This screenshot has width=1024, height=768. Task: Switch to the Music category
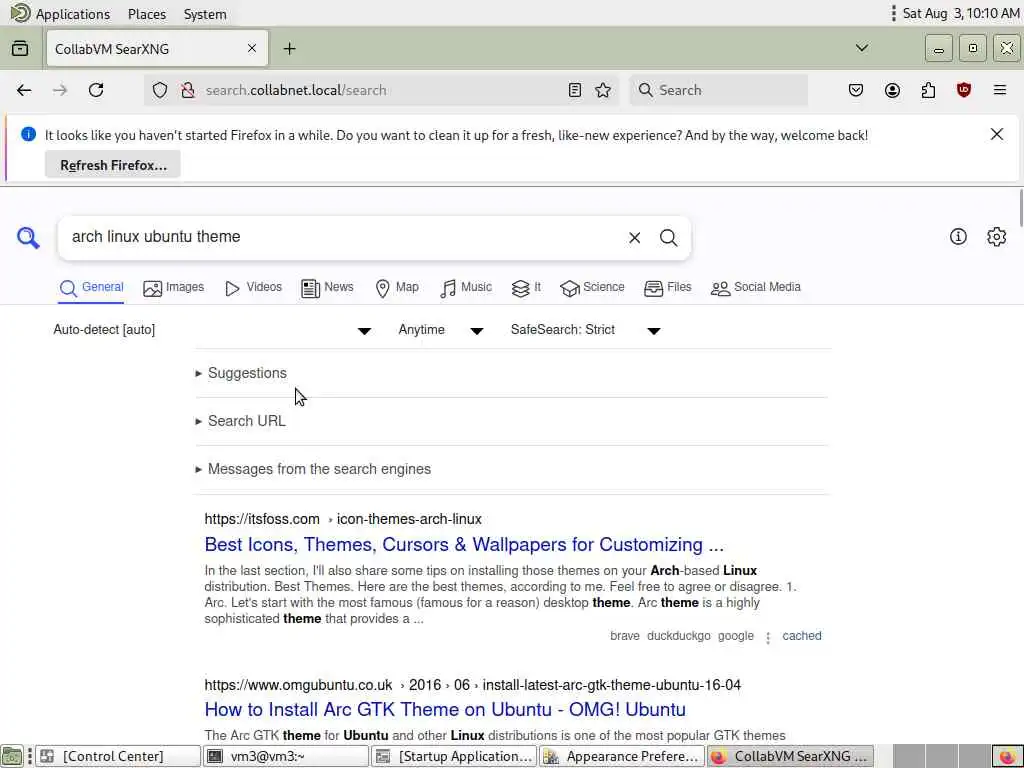coord(466,287)
